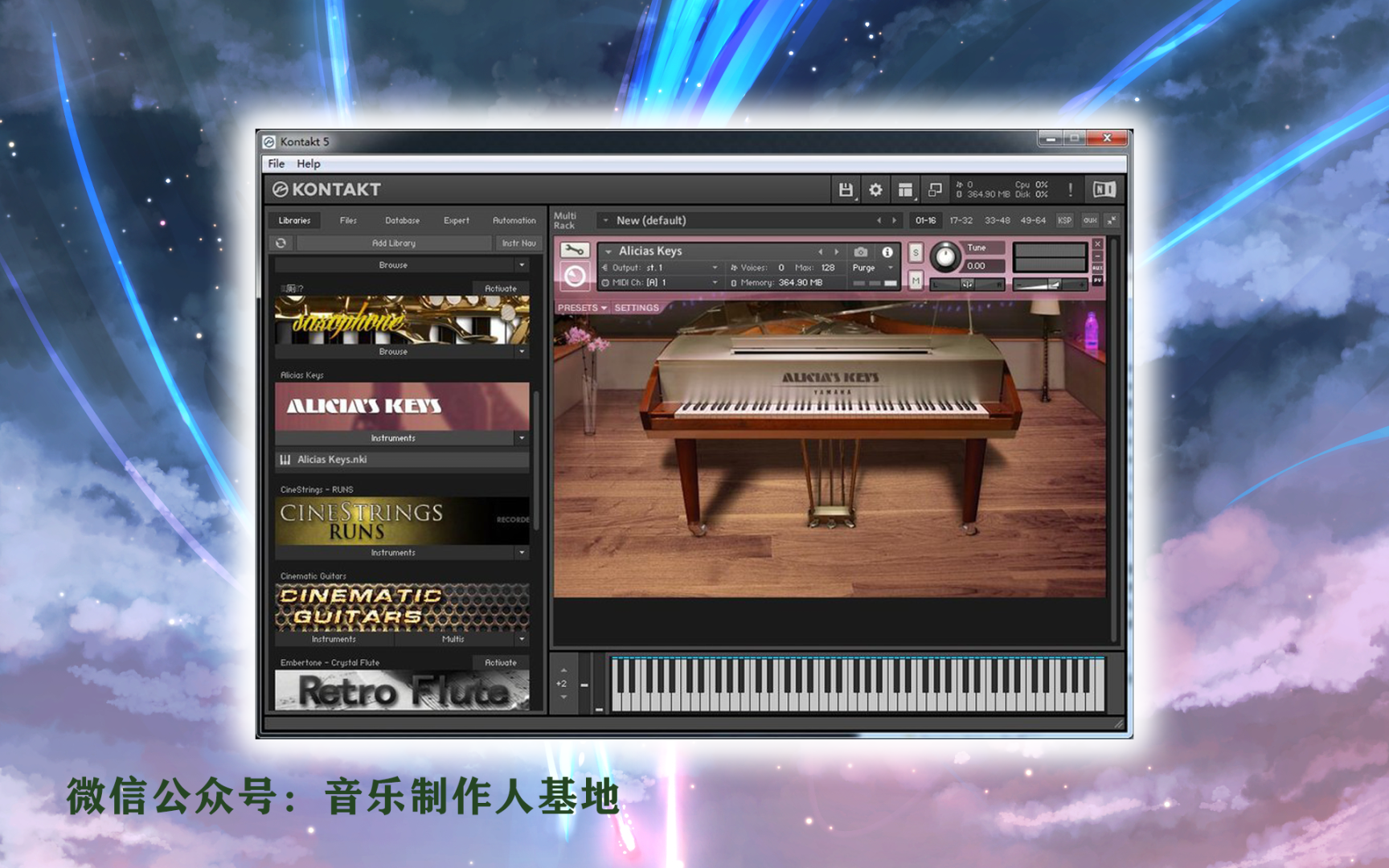Switch to the Expert tab
1389x868 pixels.
(456, 220)
